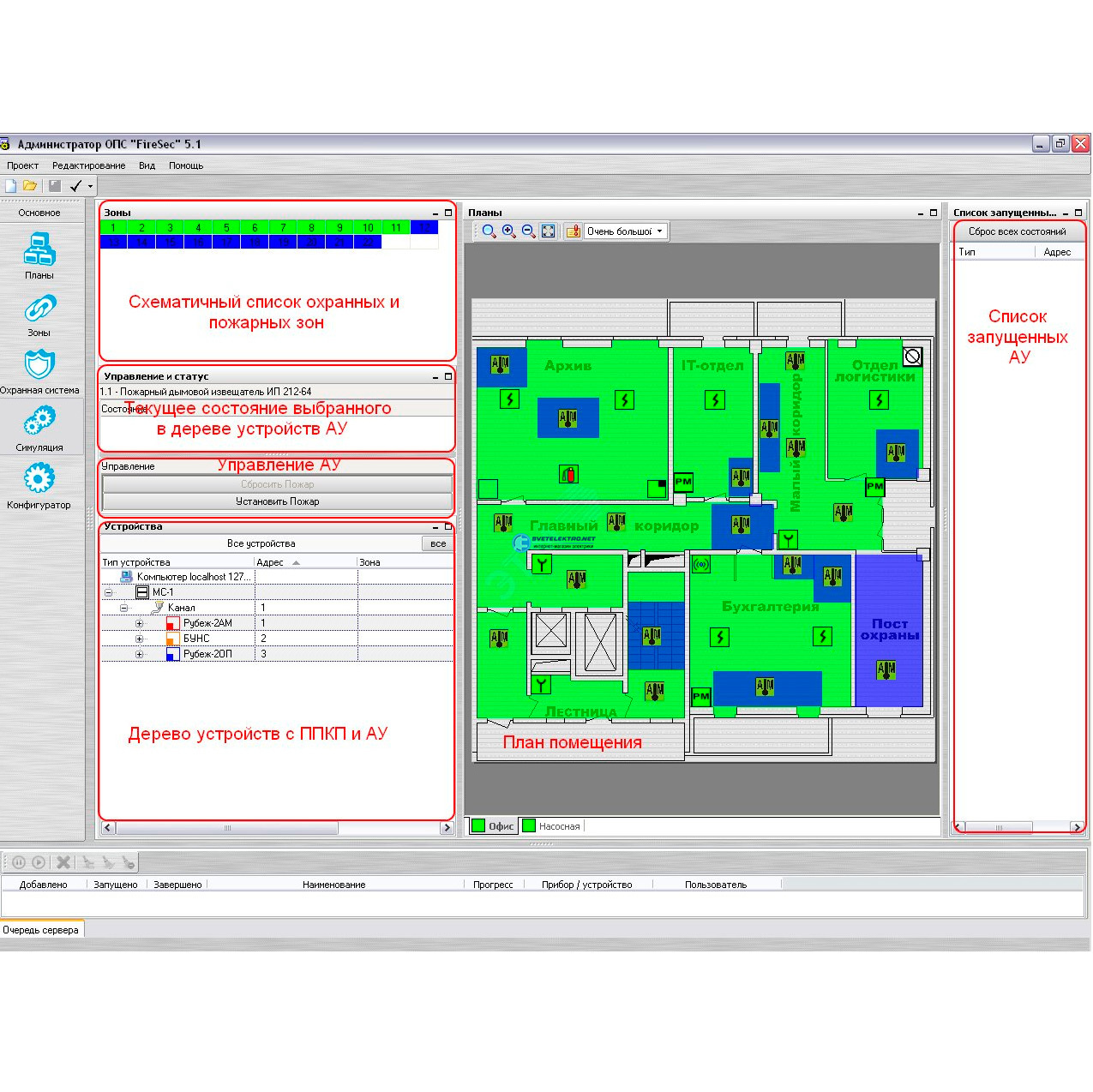
Task: Click right arrow of the Устройства scrollbar
Action: (x=446, y=828)
